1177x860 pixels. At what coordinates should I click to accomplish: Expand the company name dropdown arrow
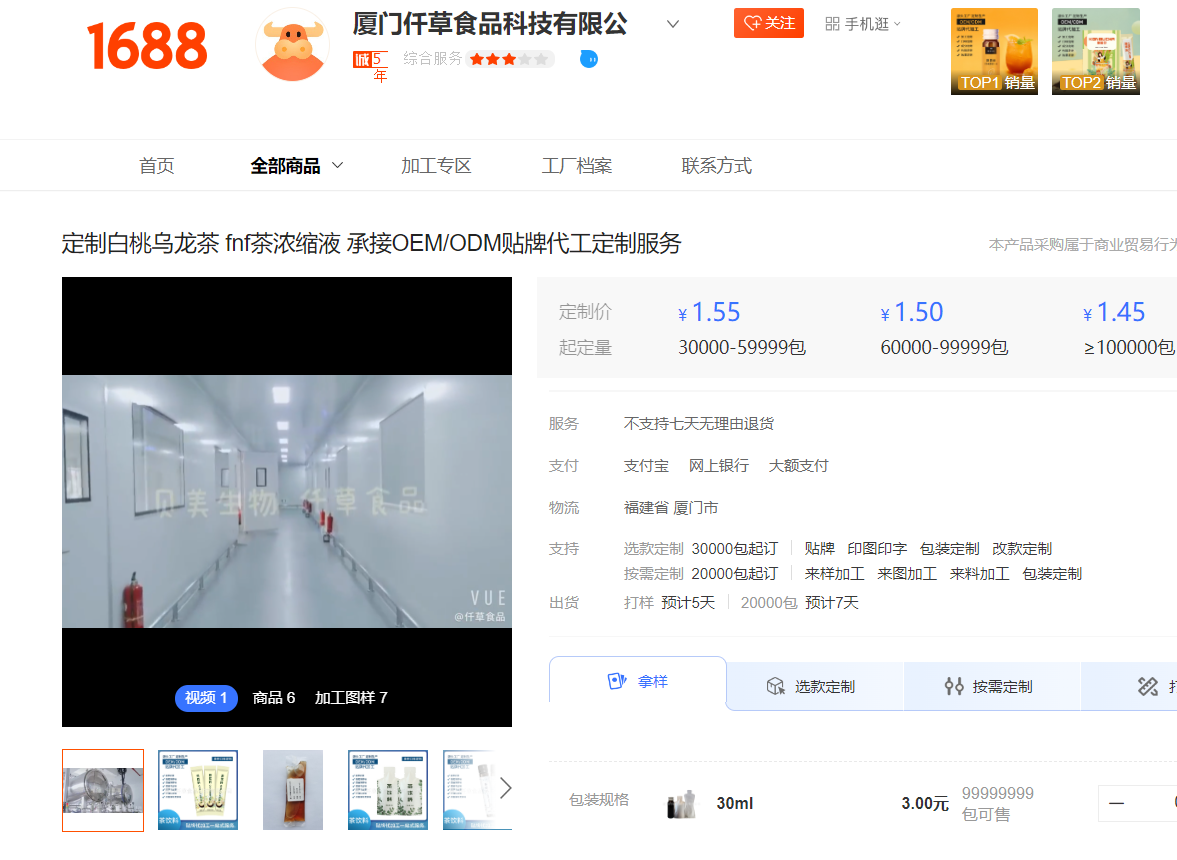coord(673,24)
